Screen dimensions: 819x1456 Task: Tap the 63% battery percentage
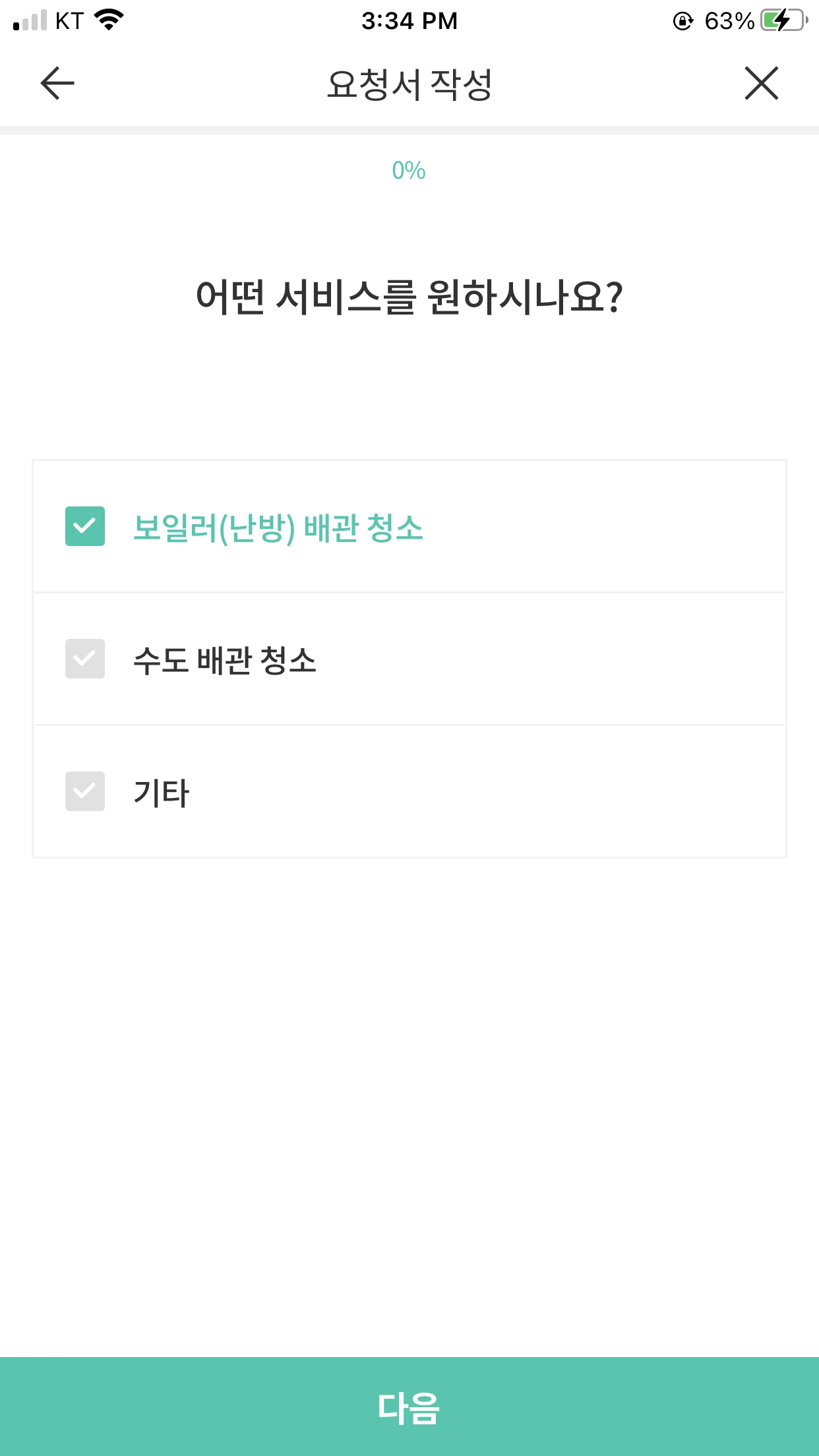729,21
